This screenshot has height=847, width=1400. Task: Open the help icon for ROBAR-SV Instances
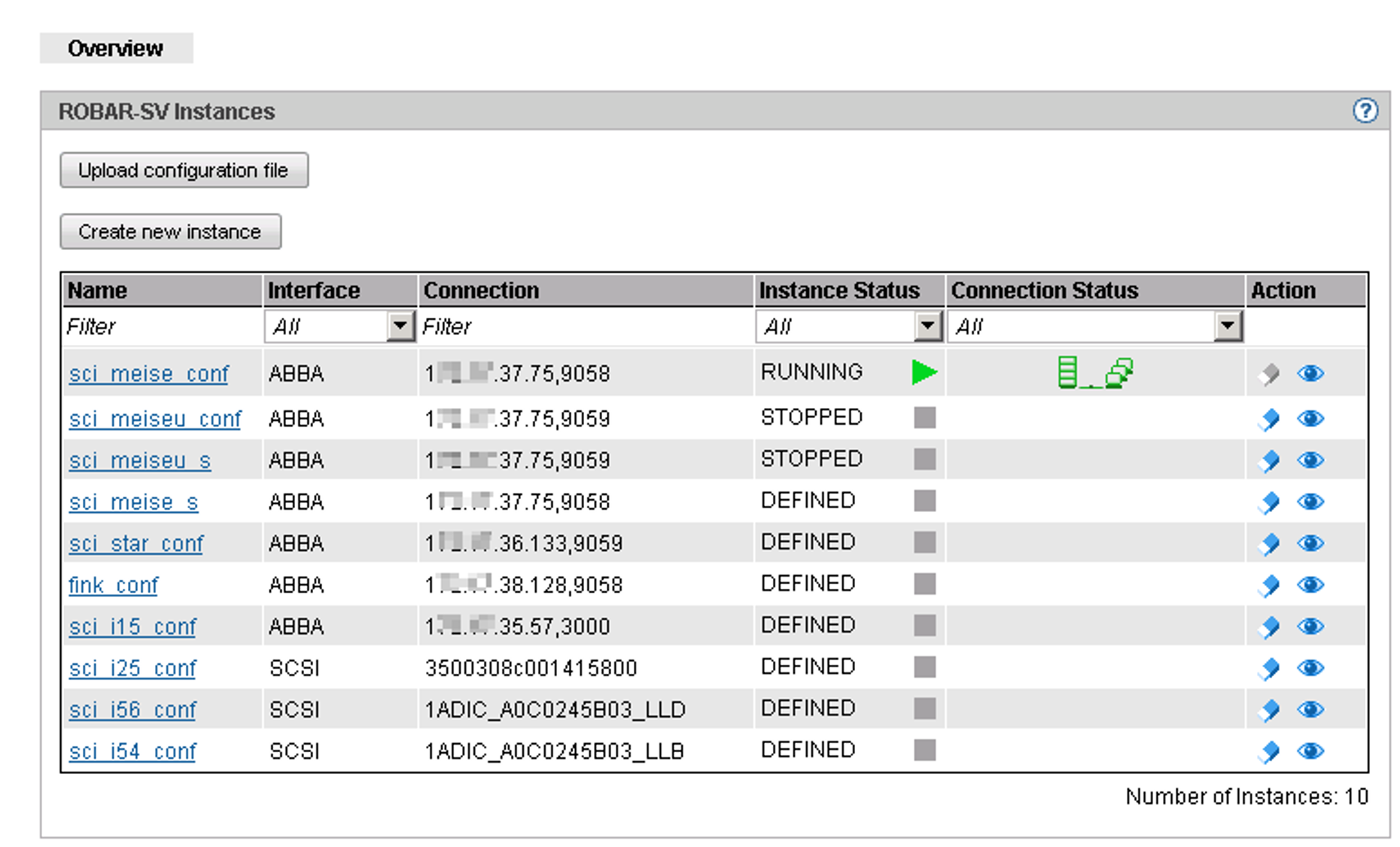1365,111
